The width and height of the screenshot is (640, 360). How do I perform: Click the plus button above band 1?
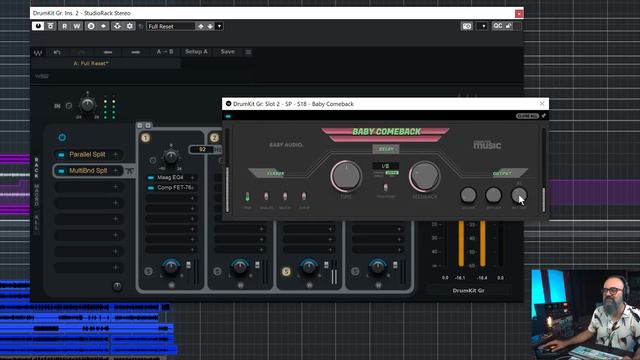148,125
